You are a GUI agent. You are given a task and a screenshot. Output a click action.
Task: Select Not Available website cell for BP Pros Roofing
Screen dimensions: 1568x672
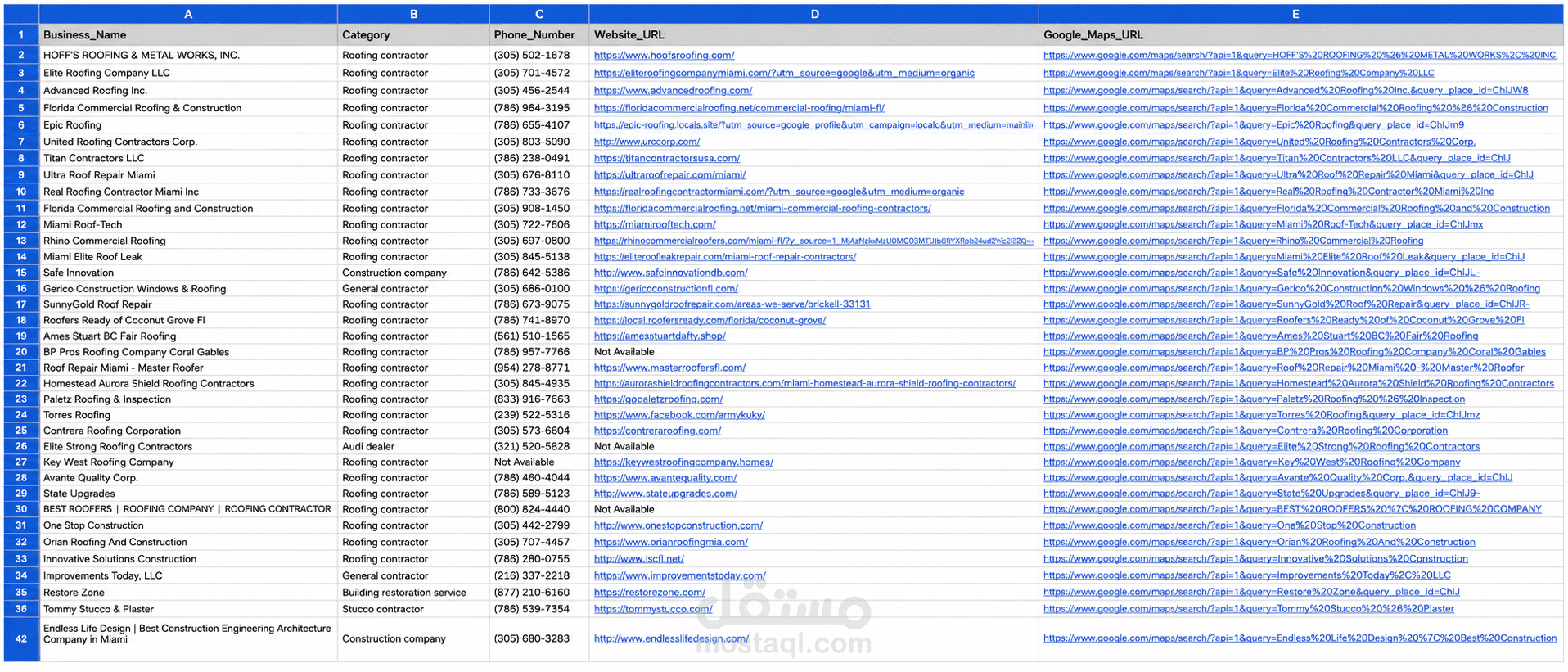coord(814,352)
